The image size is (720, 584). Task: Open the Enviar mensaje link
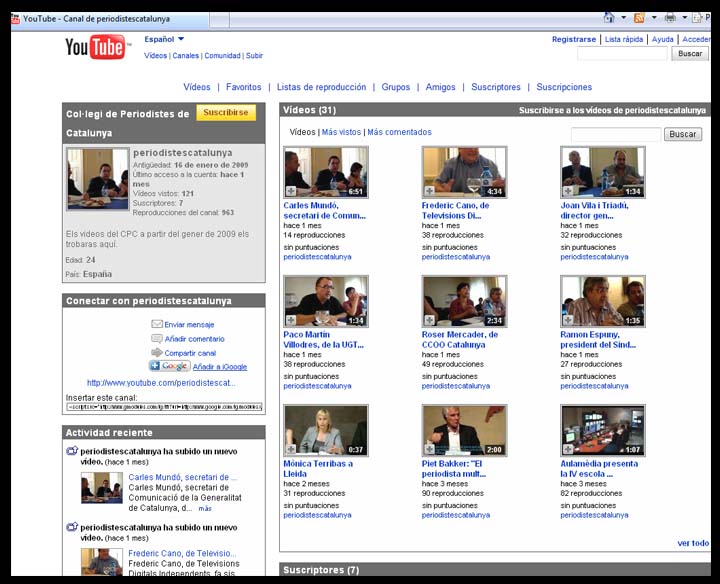(x=189, y=325)
